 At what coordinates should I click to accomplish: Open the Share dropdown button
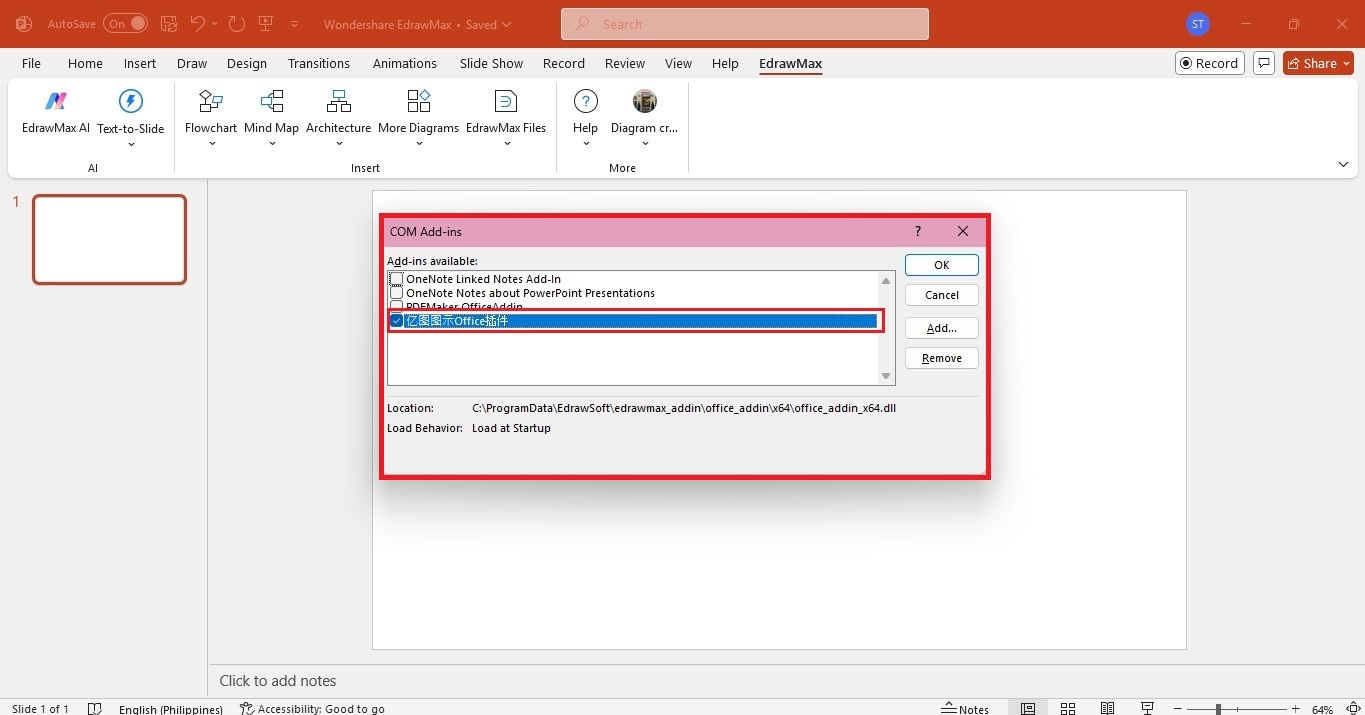(x=1318, y=63)
